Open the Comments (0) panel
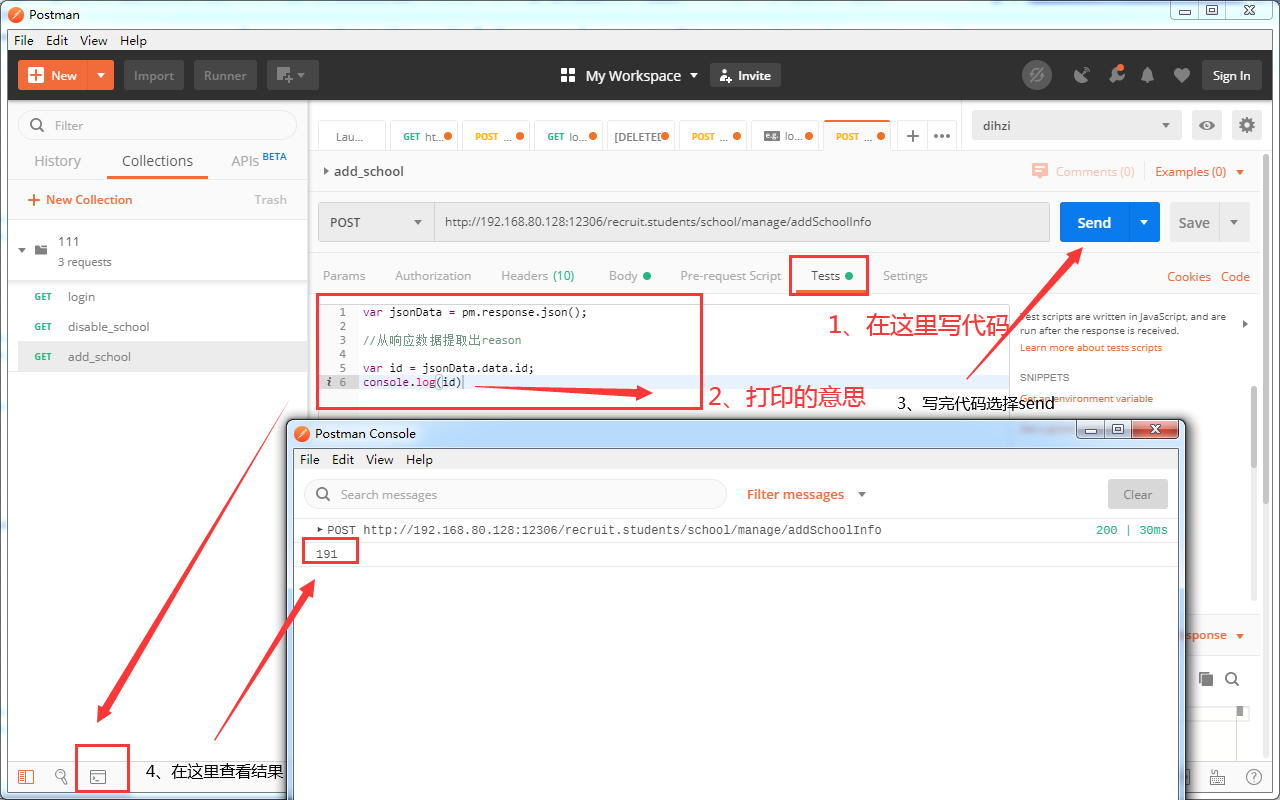This screenshot has height=800, width=1280. point(1083,171)
